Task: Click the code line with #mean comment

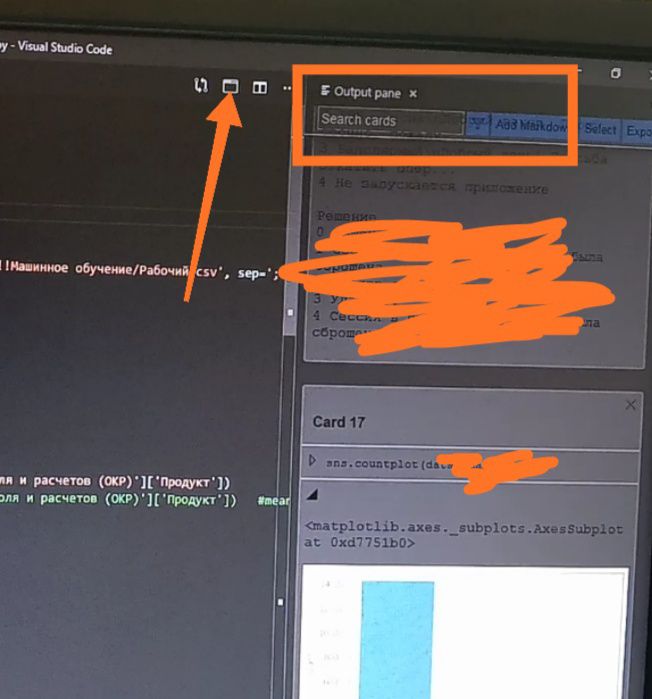Action: [x=145, y=499]
